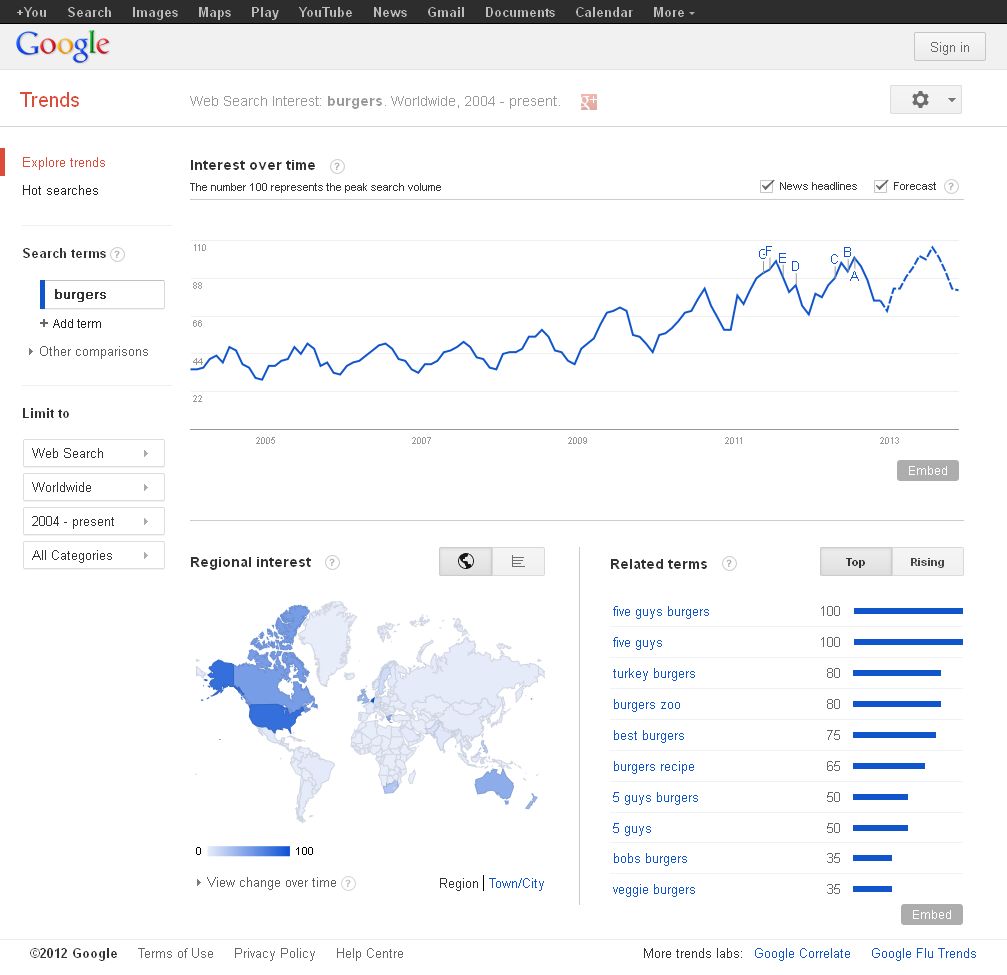
Task: Open Terms of Use in footer
Action: click(x=175, y=954)
